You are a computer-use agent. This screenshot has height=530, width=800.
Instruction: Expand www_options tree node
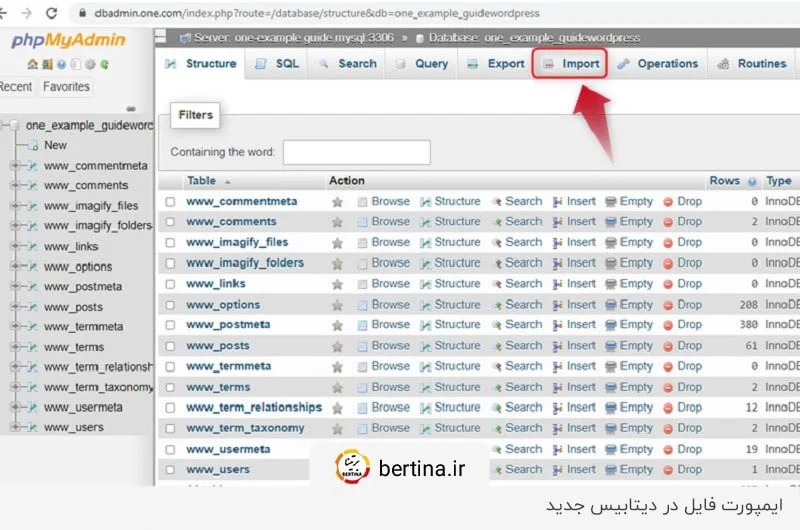[15, 266]
